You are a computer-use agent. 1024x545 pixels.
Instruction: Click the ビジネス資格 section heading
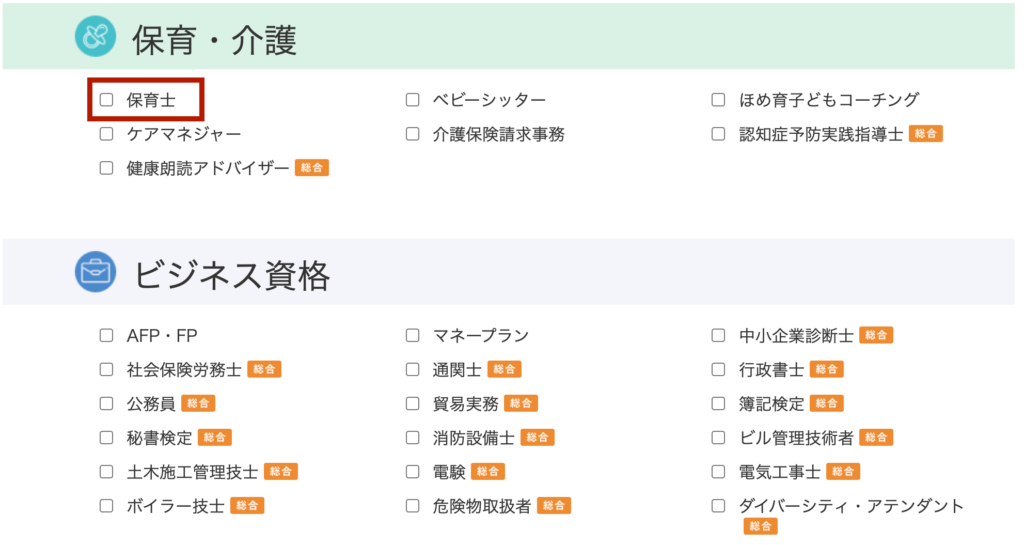tap(232, 275)
